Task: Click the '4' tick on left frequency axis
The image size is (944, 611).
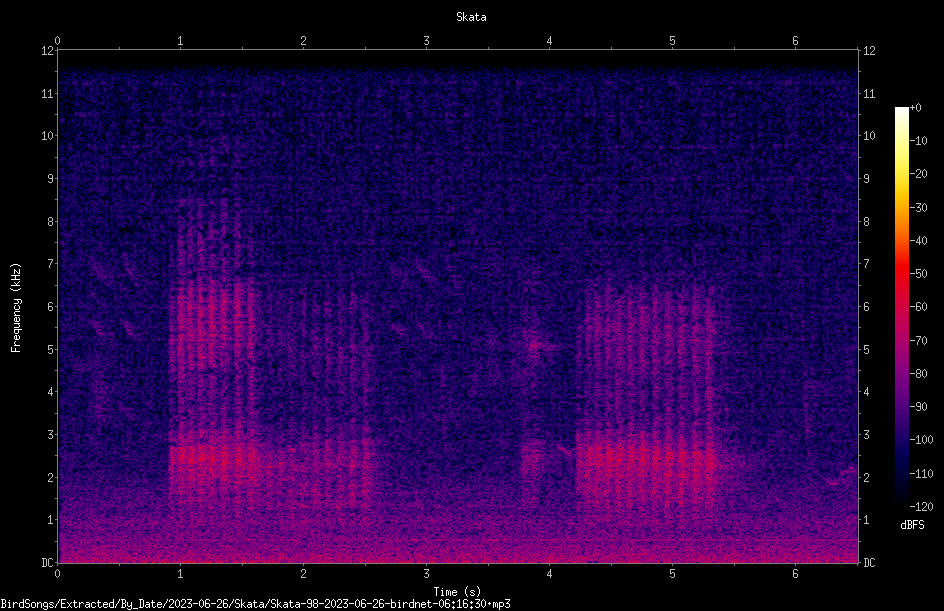Action: (51, 392)
